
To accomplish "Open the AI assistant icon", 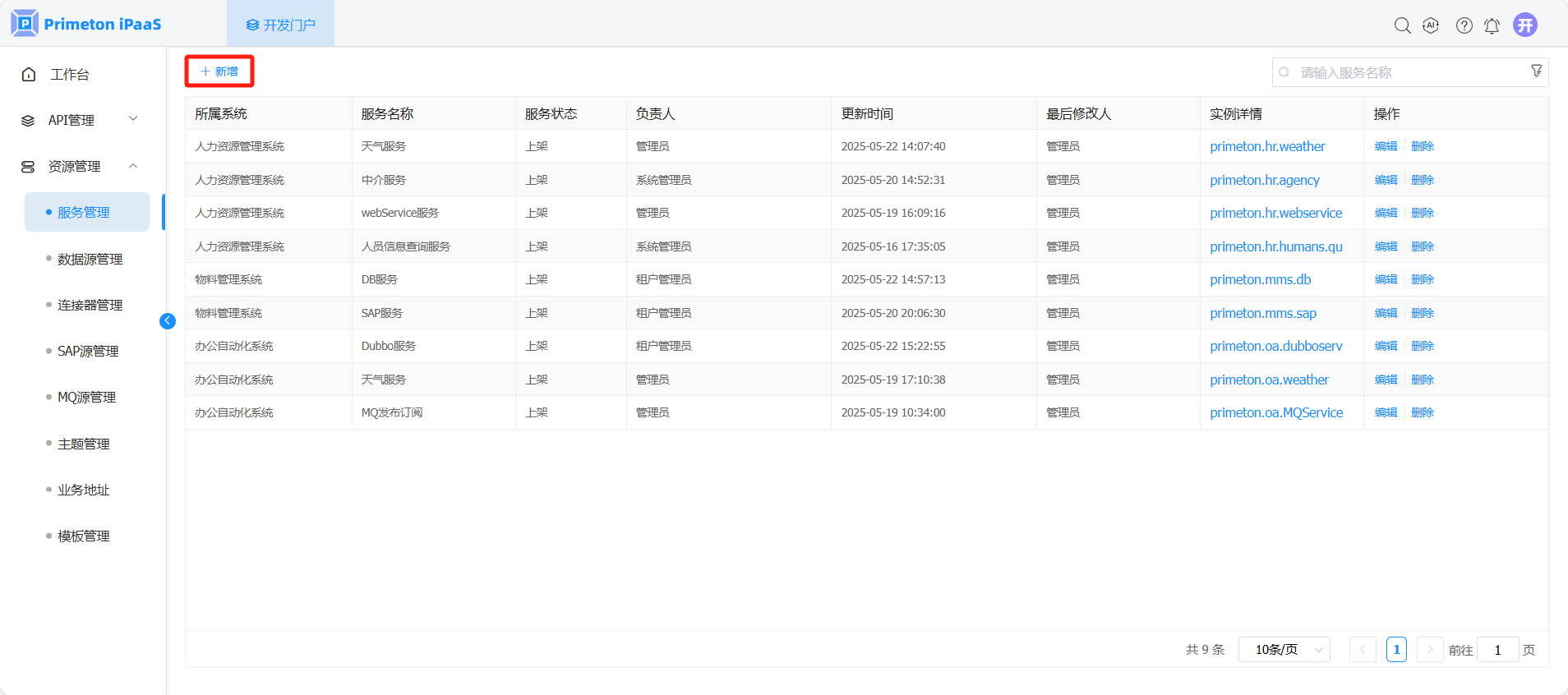I will point(1431,25).
